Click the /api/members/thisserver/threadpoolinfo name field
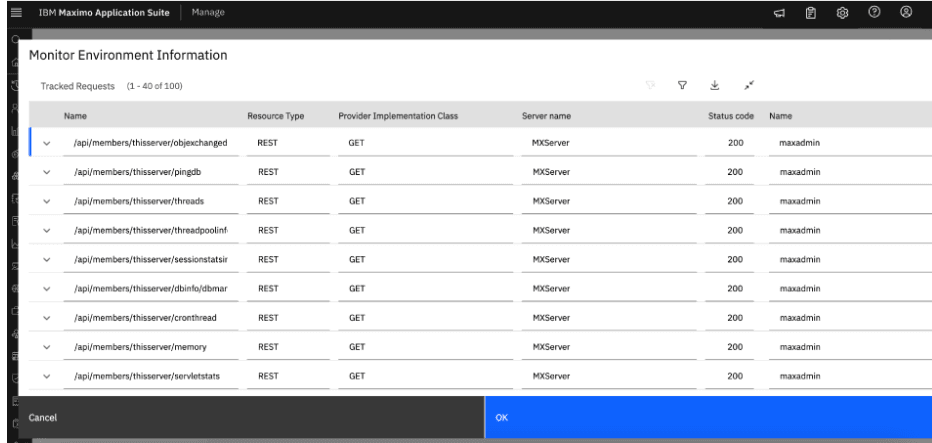932x443 pixels. [151, 231]
